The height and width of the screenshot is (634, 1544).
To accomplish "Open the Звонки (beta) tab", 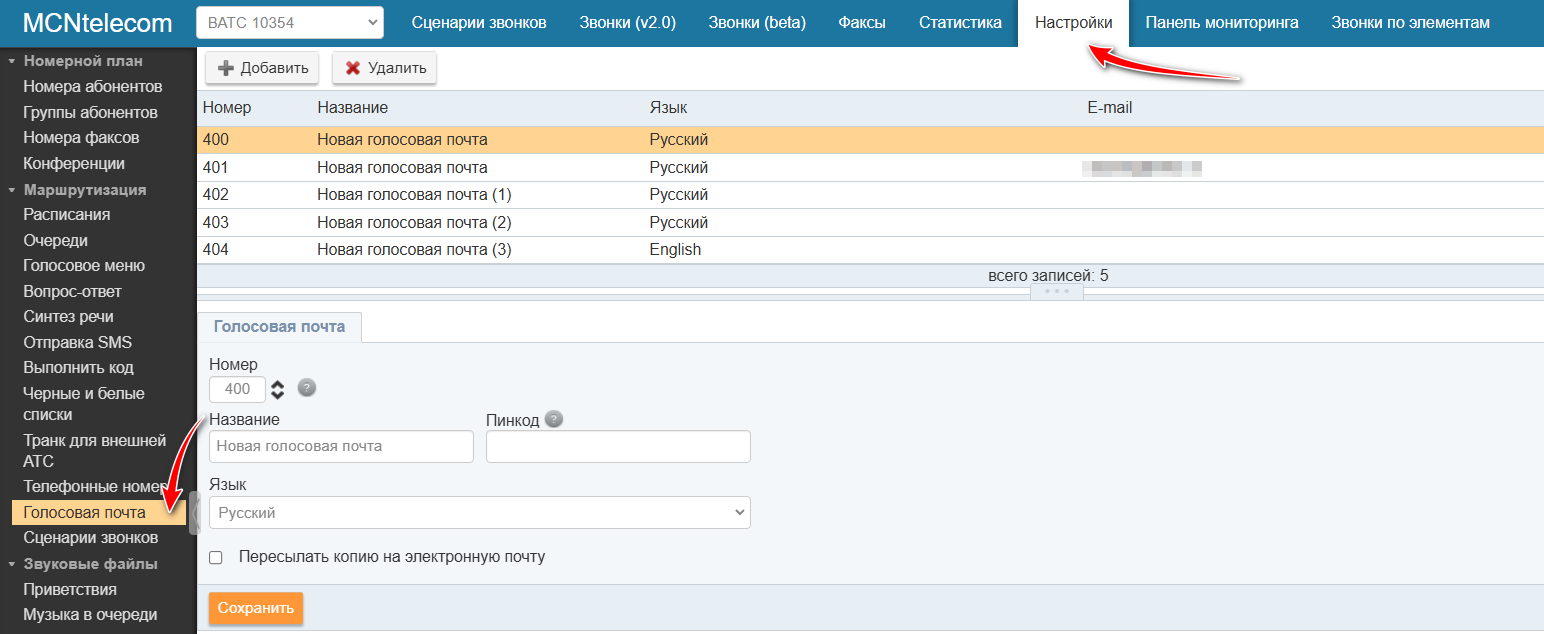I will [x=757, y=22].
